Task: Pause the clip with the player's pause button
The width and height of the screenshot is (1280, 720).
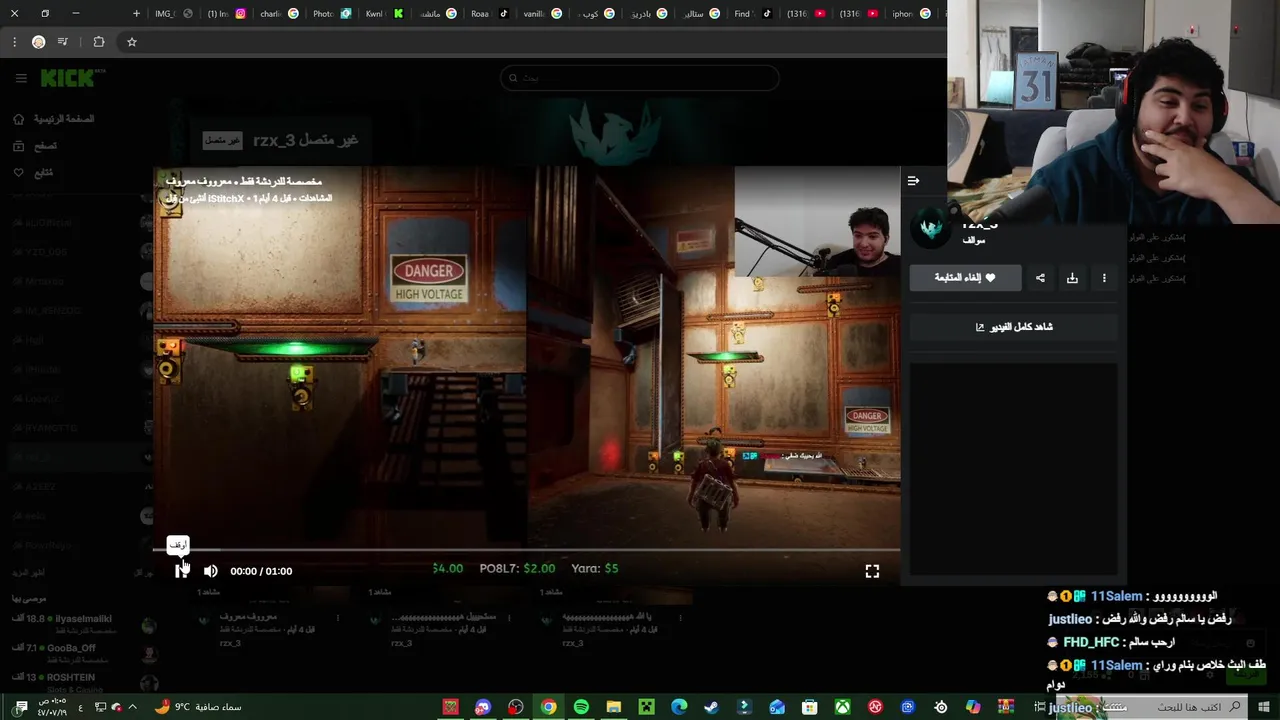Action: [181, 571]
